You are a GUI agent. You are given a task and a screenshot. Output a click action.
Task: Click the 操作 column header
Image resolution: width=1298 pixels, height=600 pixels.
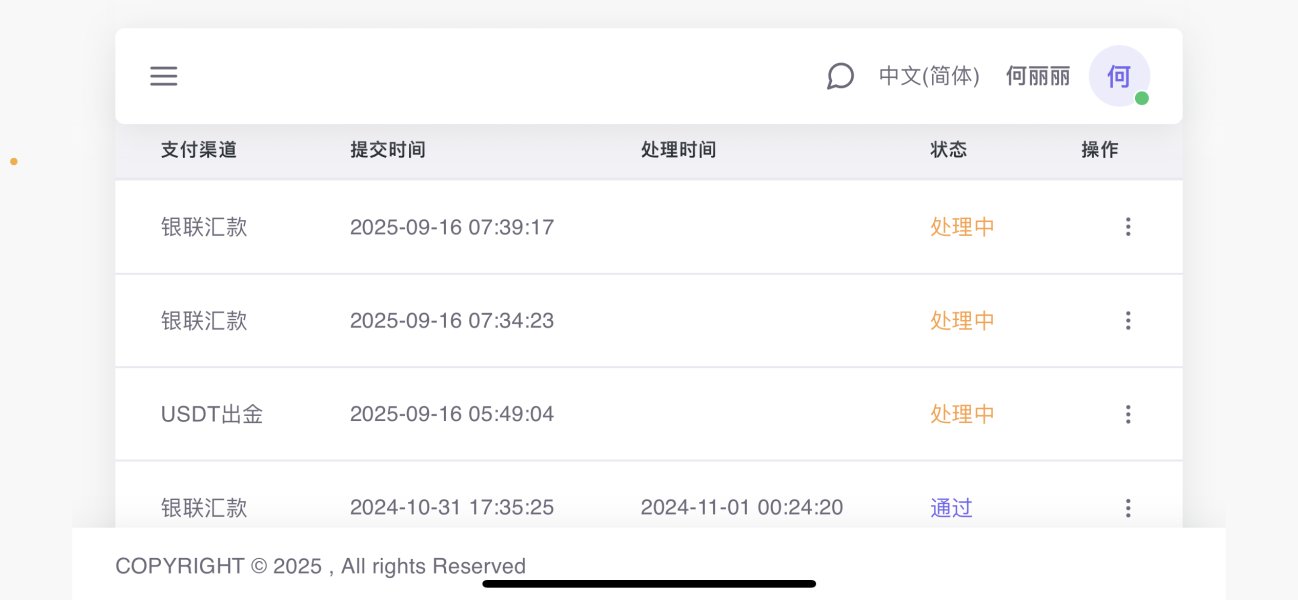(x=1100, y=150)
